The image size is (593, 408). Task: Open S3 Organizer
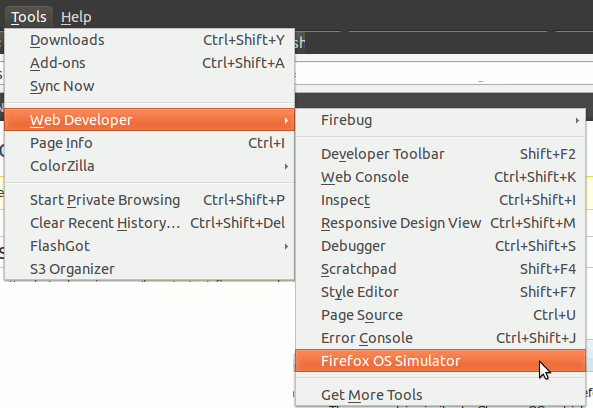click(149, 269)
